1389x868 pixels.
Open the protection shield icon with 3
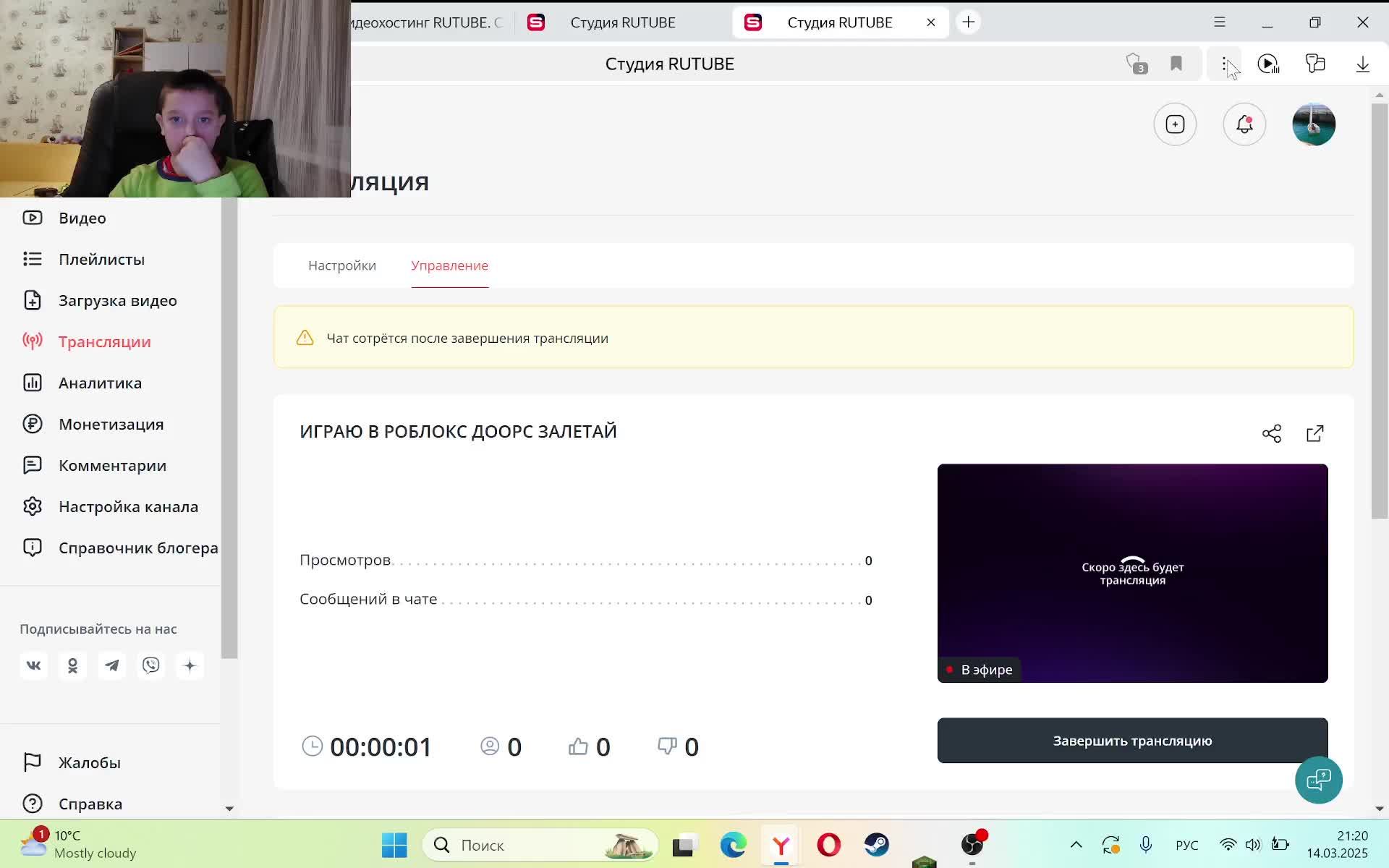[x=1137, y=64]
